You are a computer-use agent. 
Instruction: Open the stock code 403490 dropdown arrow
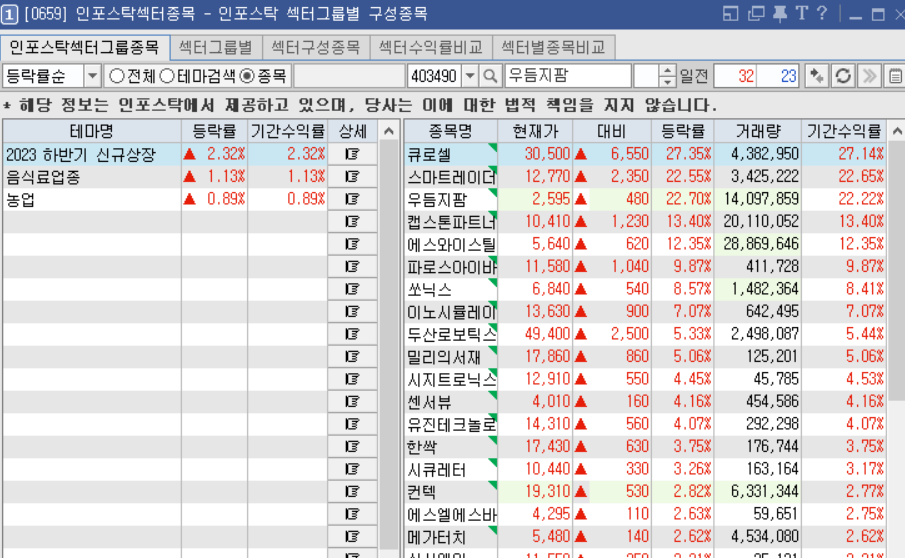click(x=470, y=76)
